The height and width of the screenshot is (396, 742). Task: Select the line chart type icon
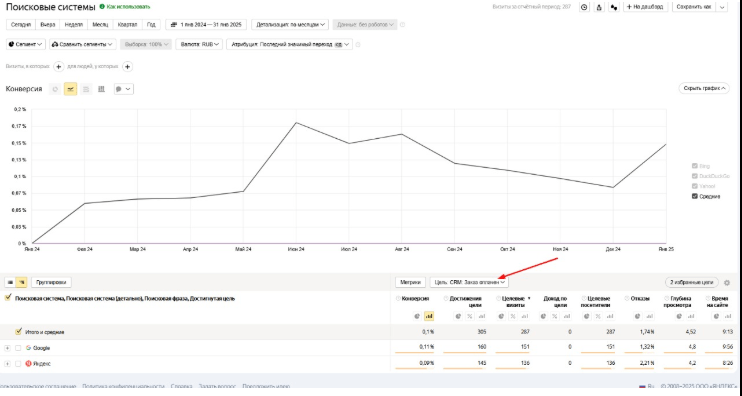71,89
